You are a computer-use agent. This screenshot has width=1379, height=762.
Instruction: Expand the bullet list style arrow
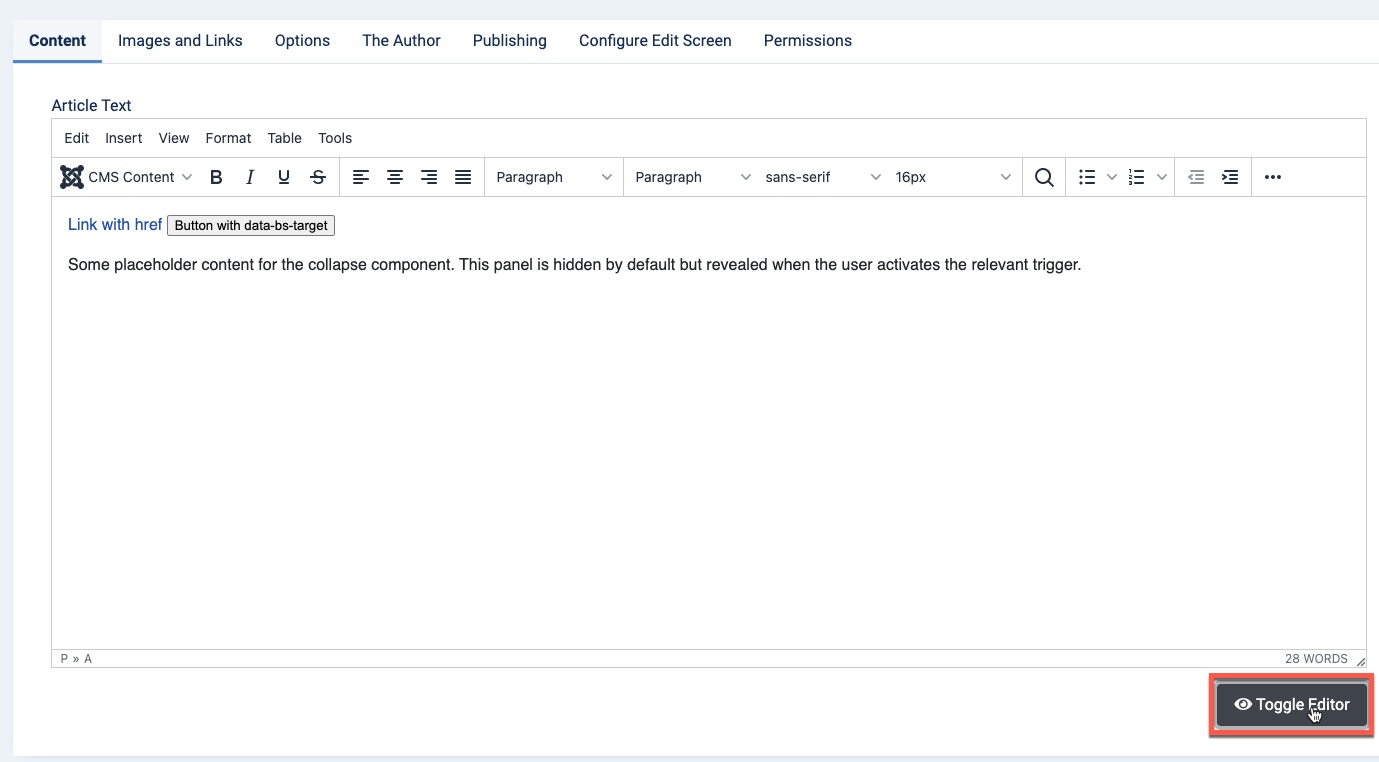(1112, 177)
